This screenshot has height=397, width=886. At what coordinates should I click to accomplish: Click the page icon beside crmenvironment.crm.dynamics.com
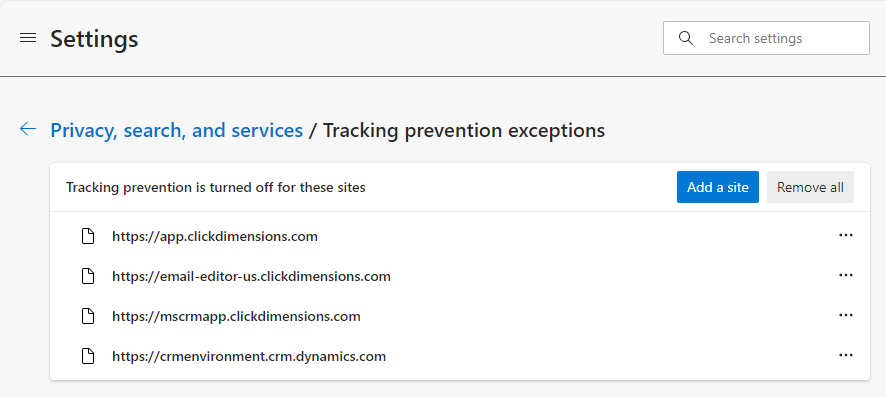point(88,356)
